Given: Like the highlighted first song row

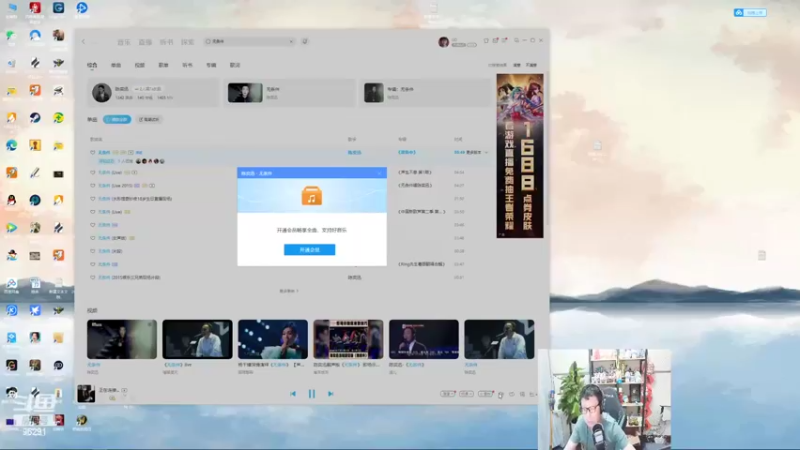Looking at the screenshot, I should click(92, 152).
